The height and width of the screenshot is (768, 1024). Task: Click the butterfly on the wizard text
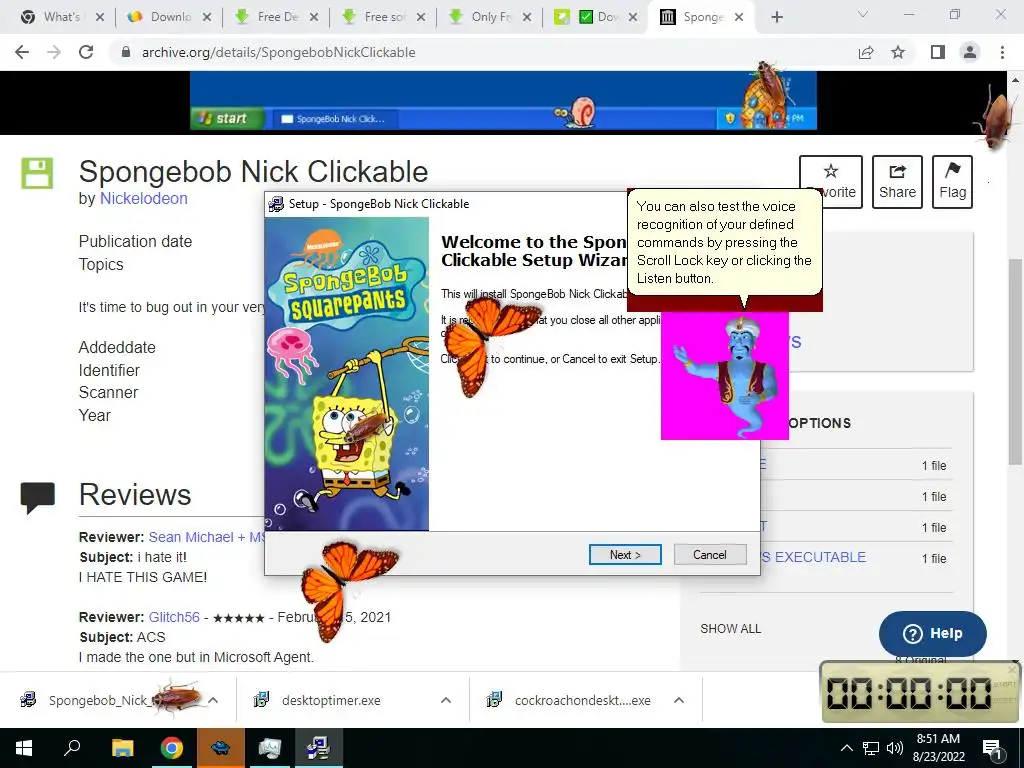tap(488, 346)
